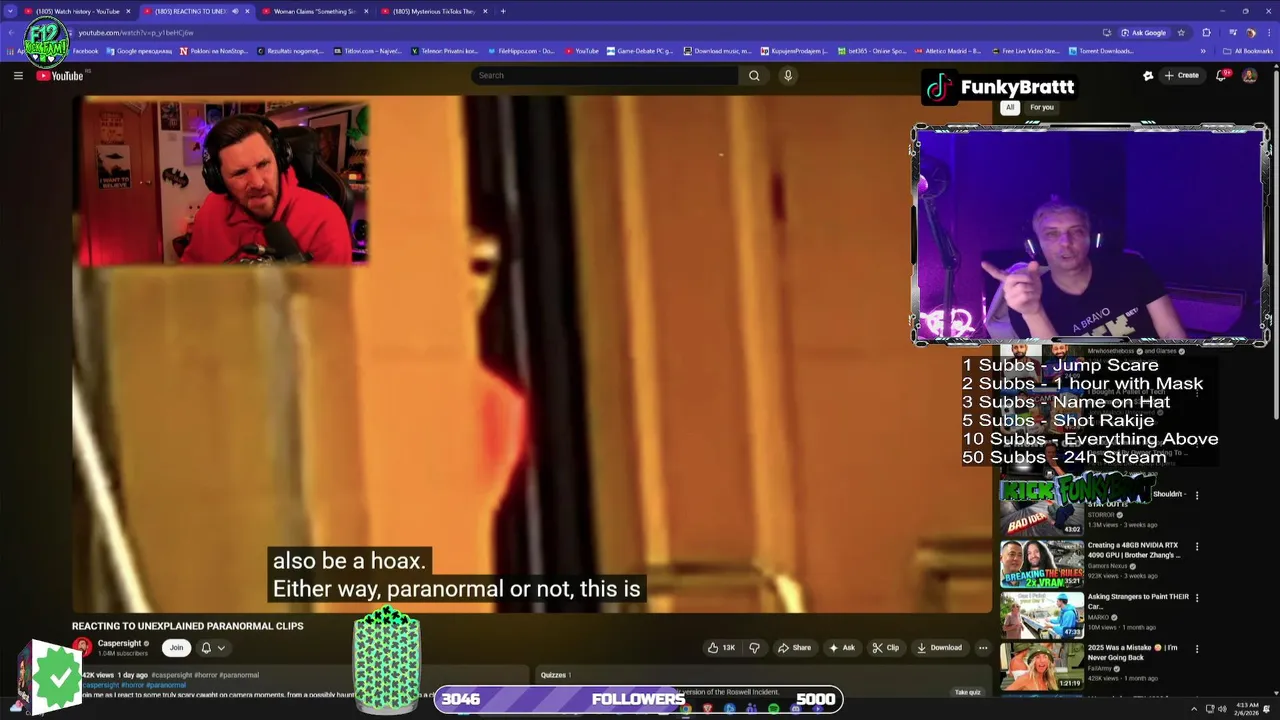The image size is (1280, 720).
Task: Bookmark this page with star icon
Action: coord(1181,33)
